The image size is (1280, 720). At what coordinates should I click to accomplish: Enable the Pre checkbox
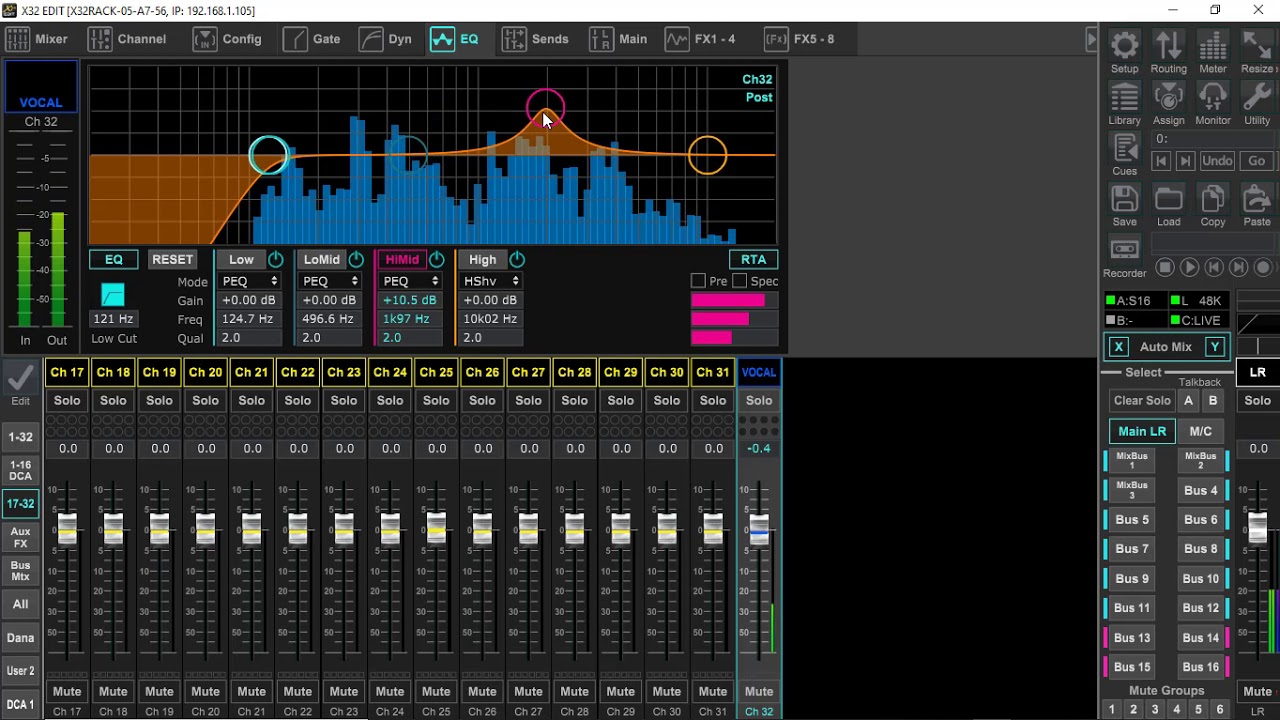pyautogui.click(x=698, y=281)
